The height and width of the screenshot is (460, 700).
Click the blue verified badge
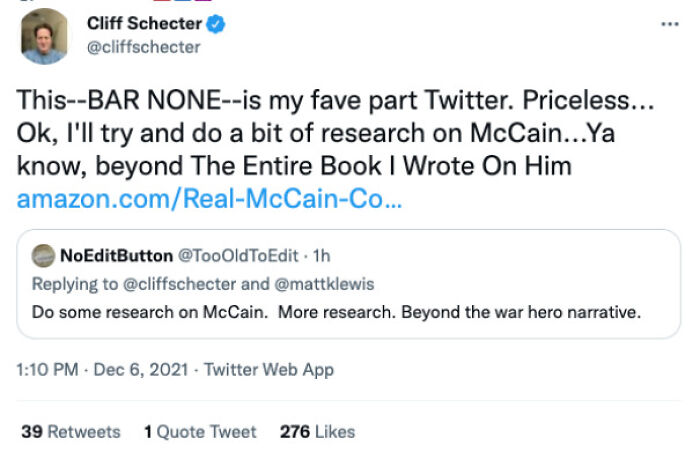217,24
